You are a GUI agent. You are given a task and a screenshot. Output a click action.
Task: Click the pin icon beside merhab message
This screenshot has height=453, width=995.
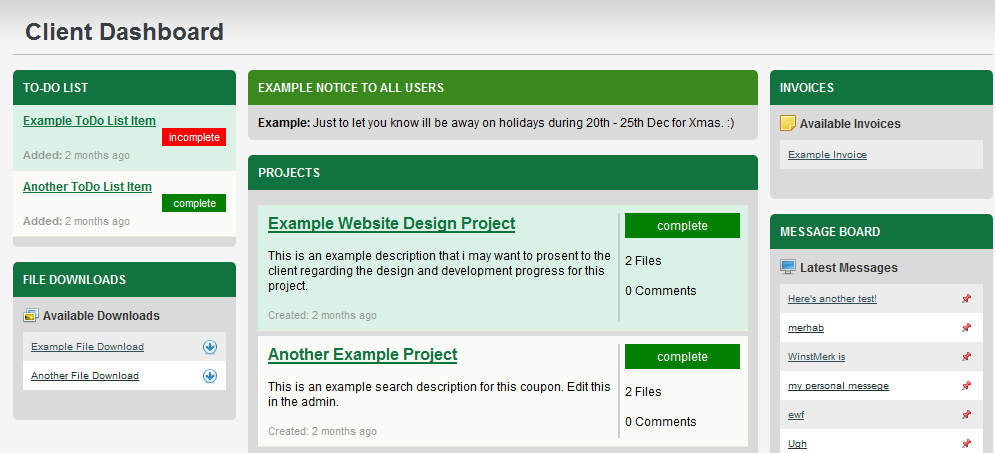pyautogui.click(x=966, y=328)
